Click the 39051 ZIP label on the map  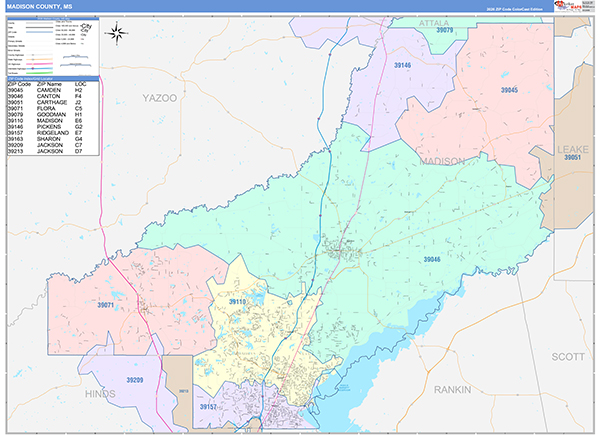click(x=572, y=157)
